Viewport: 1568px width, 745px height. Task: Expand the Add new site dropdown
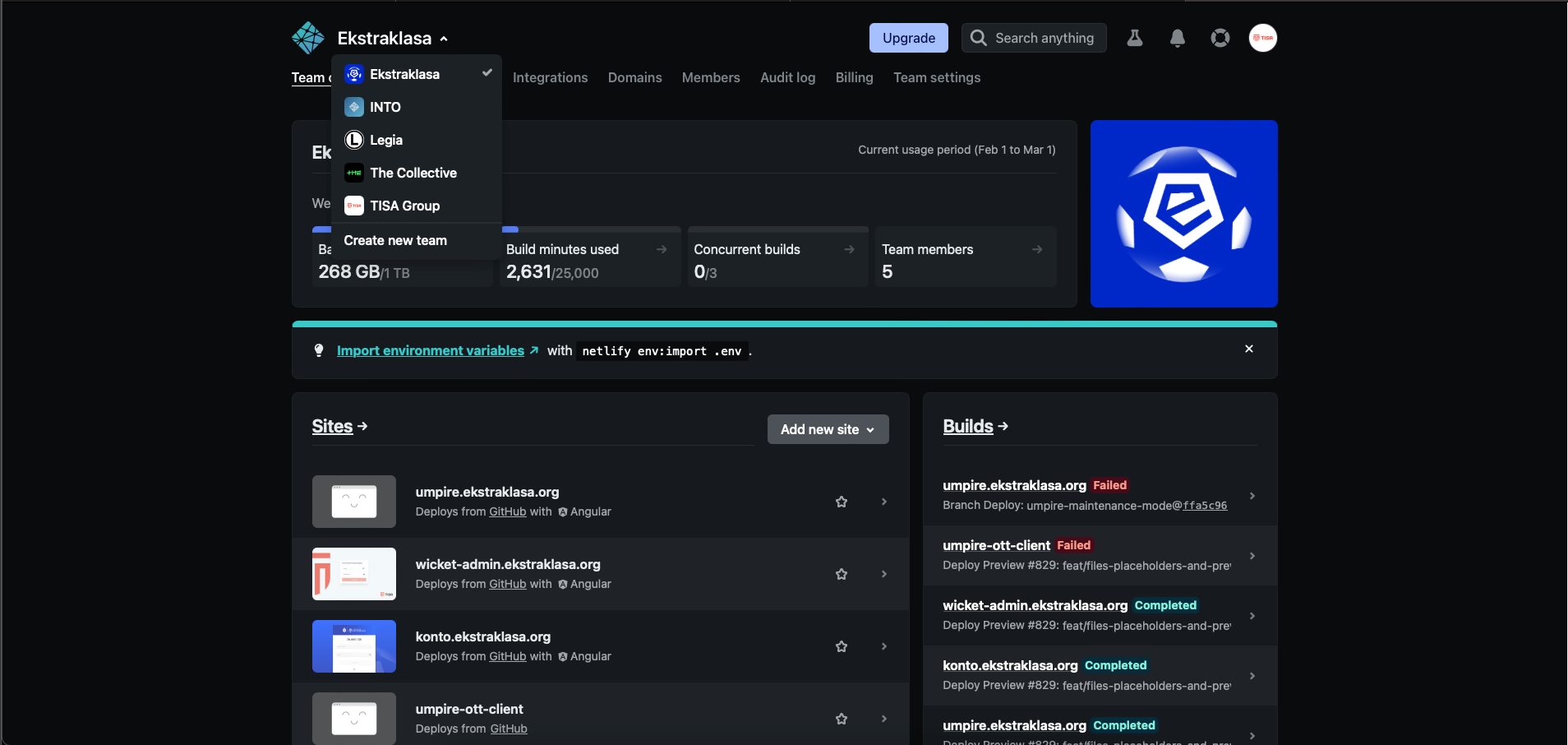click(828, 429)
